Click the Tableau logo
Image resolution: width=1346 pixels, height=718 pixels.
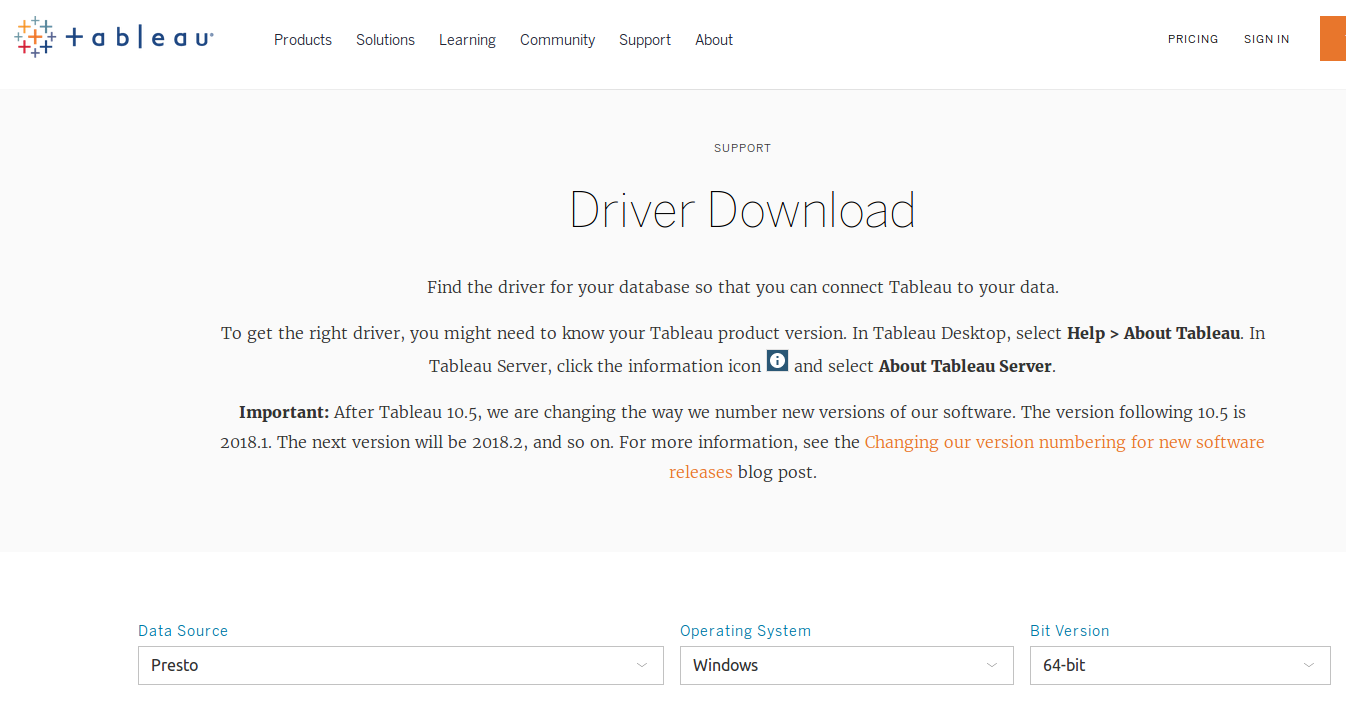[114, 38]
